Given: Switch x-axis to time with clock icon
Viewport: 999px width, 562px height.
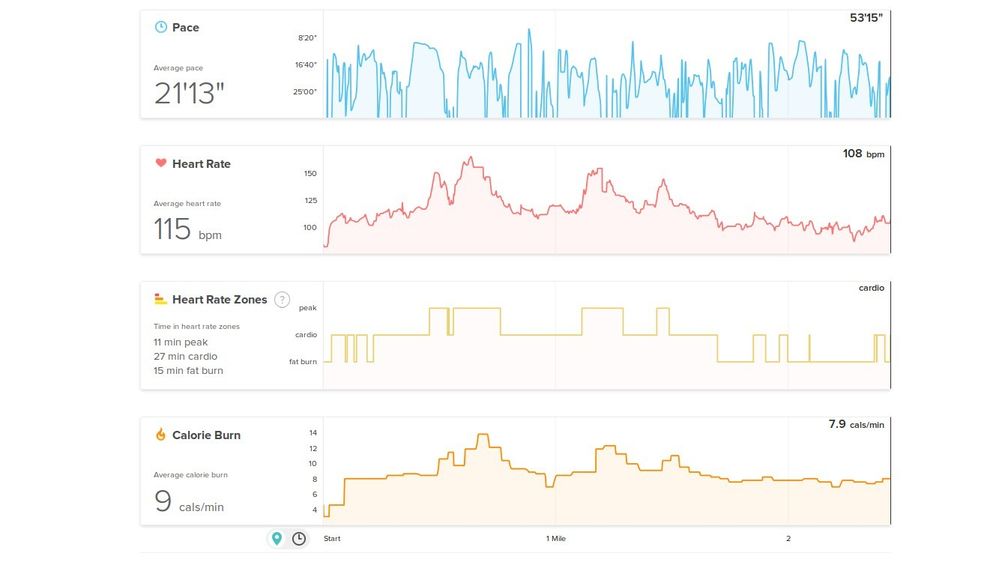Looking at the screenshot, I should 299,538.
